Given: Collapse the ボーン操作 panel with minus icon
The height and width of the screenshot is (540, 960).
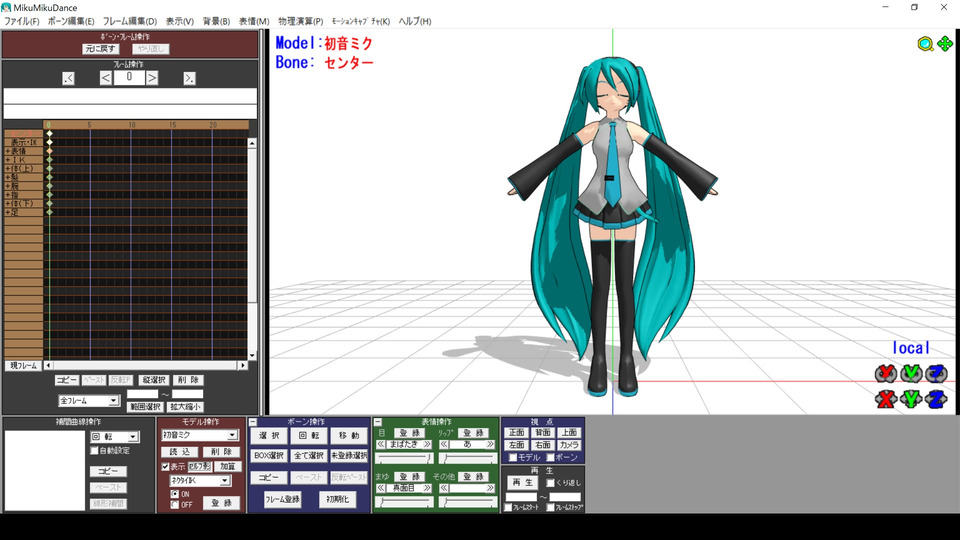Looking at the screenshot, I should tap(253, 422).
